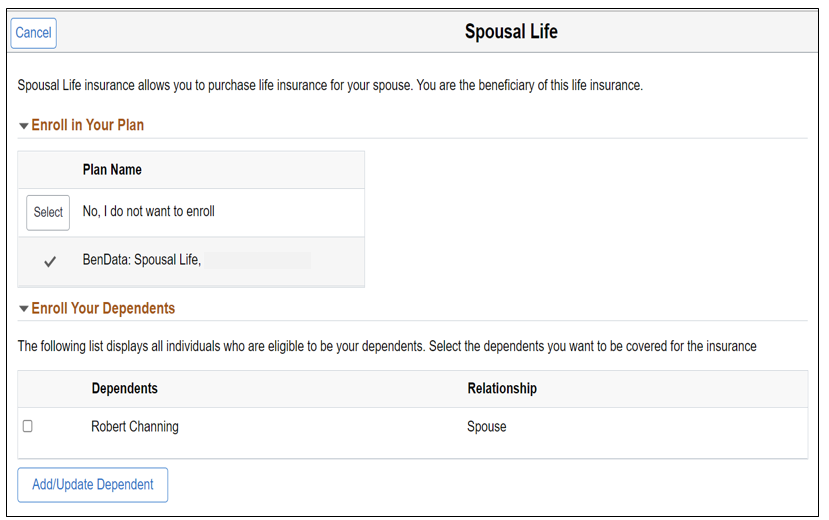829x520 pixels.
Task: Collapse the Enroll in Your Plan section arrow
Action: click(x=24, y=126)
